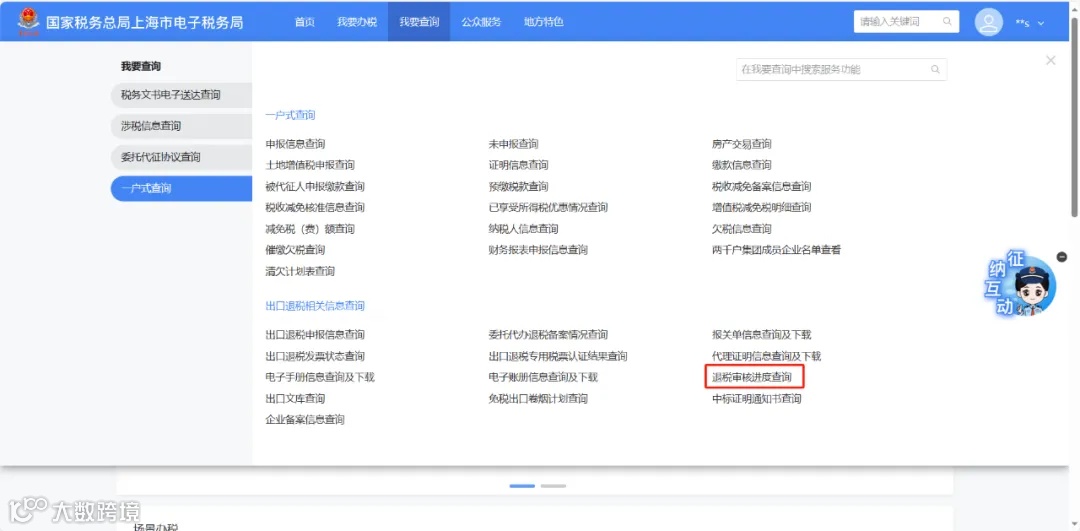Open 证明信息查询

[519, 165]
